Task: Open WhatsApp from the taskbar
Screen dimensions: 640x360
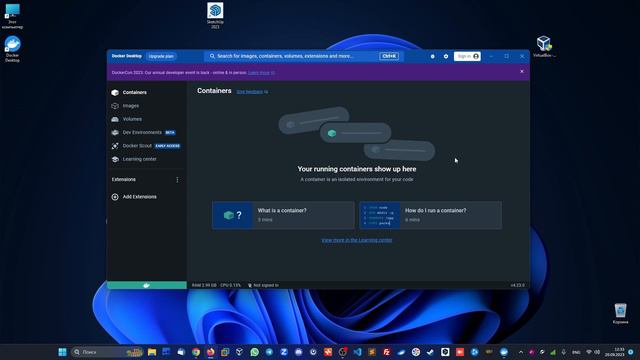Action: [255, 352]
